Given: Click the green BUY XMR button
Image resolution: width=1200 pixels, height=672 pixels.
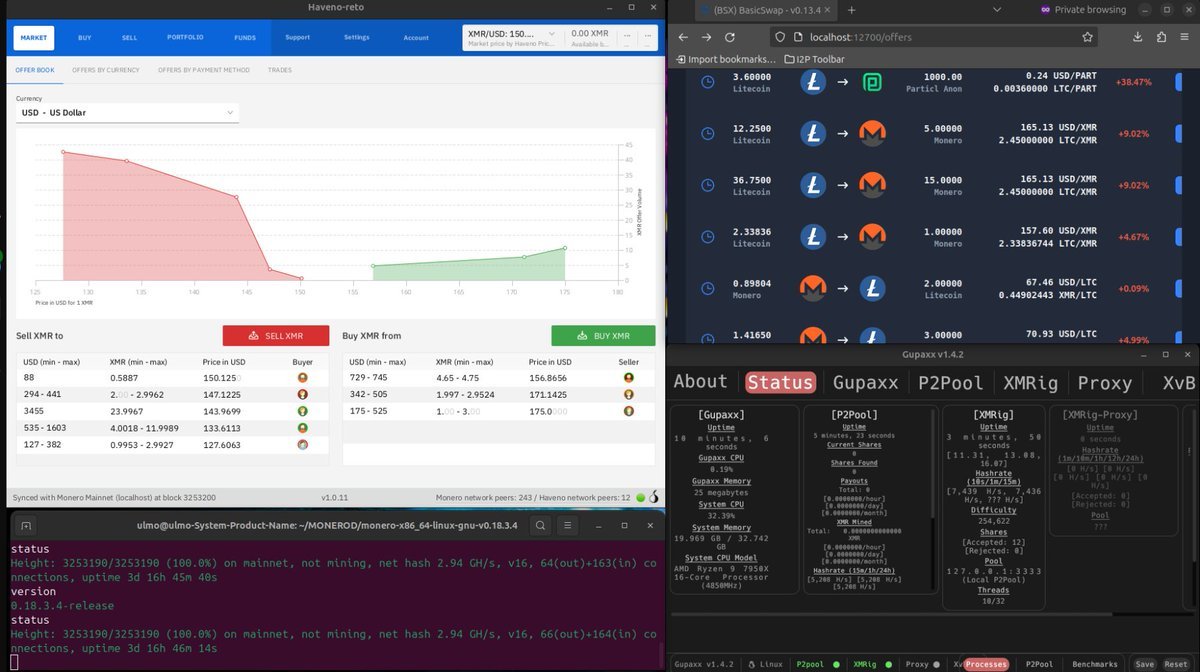Looking at the screenshot, I should click(x=603, y=336).
